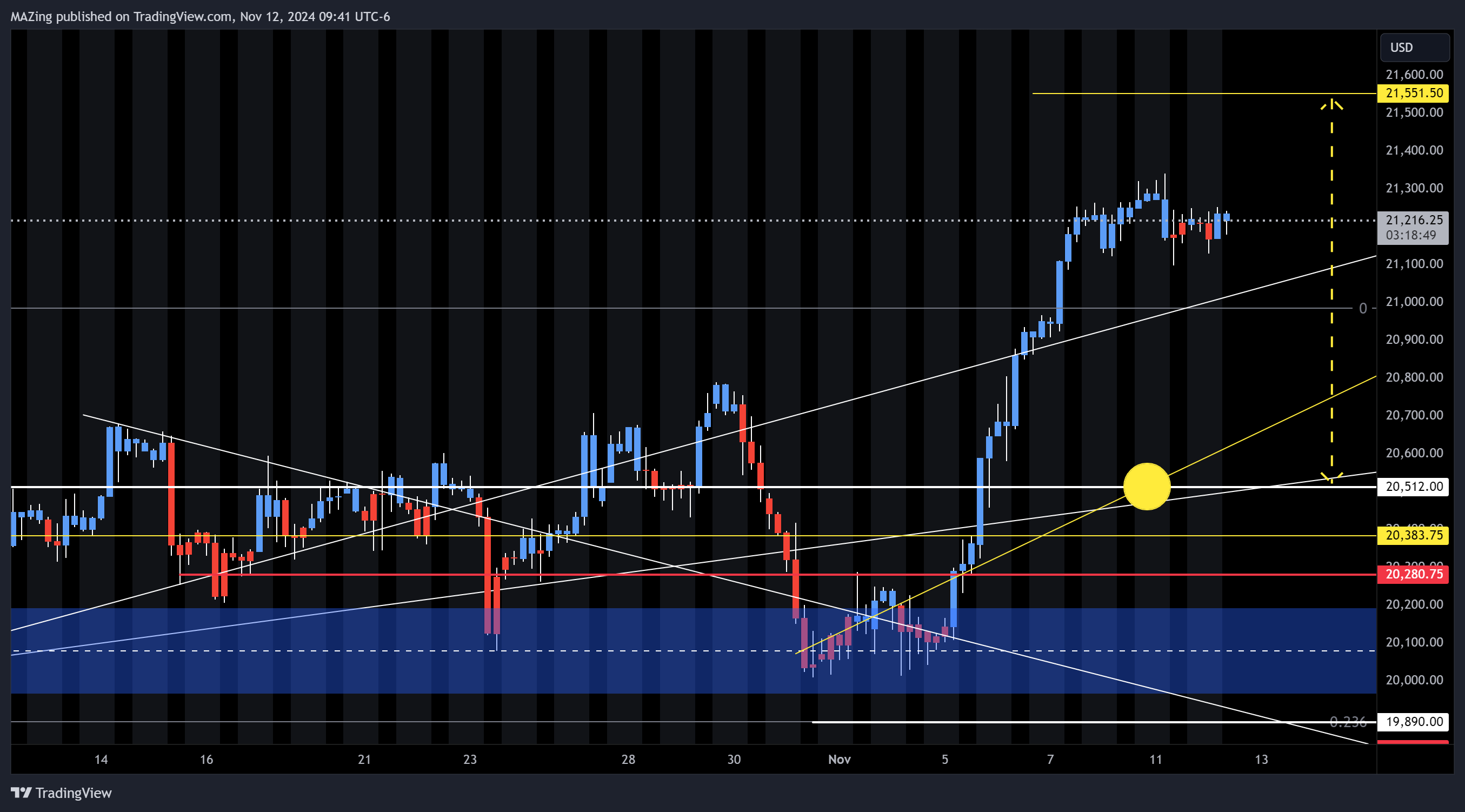The width and height of the screenshot is (1465, 812).
Task: Click the 20,700.00 axis price
Action: click(x=1414, y=415)
